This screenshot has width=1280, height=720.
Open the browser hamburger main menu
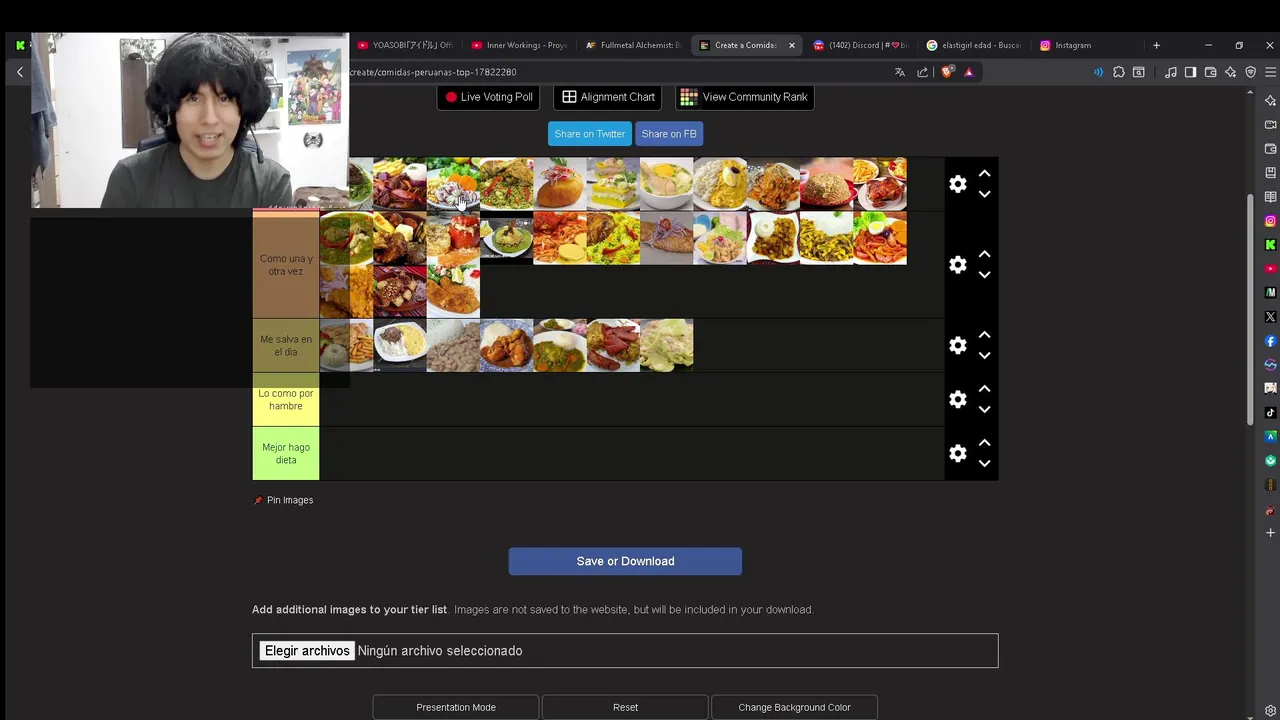click(1271, 72)
